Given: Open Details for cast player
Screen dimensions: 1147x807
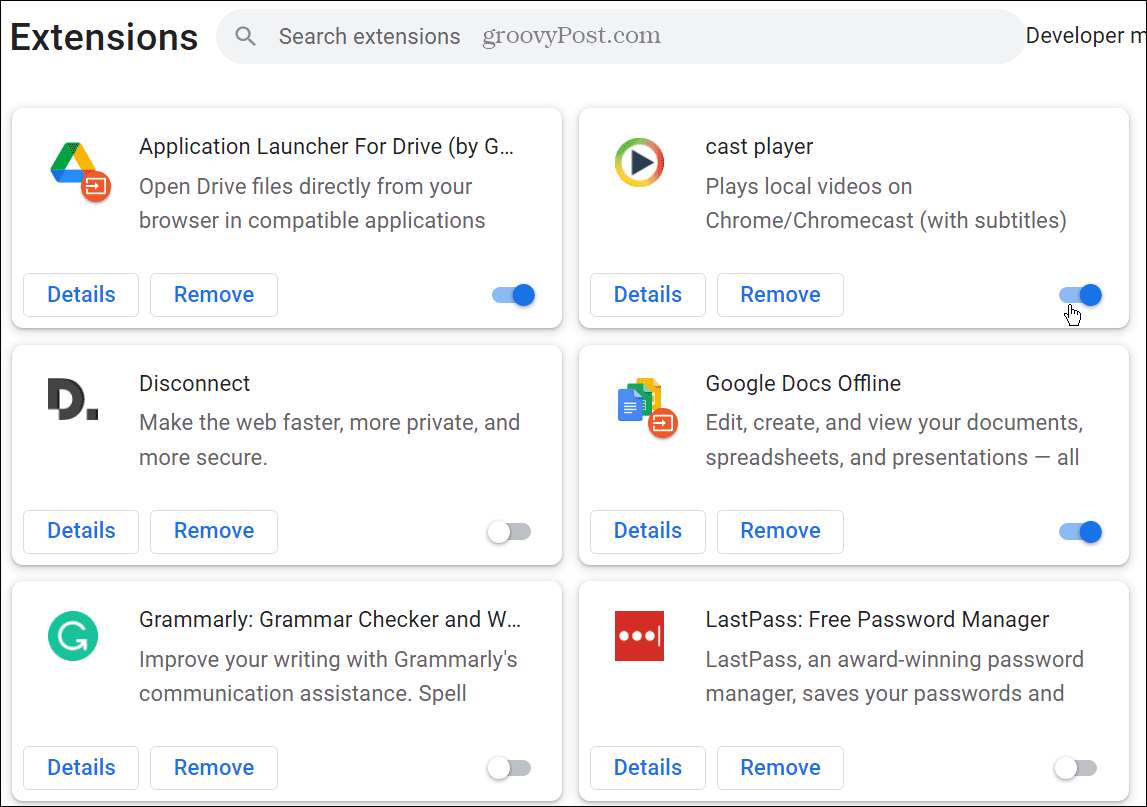Looking at the screenshot, I should coord(647,295).
